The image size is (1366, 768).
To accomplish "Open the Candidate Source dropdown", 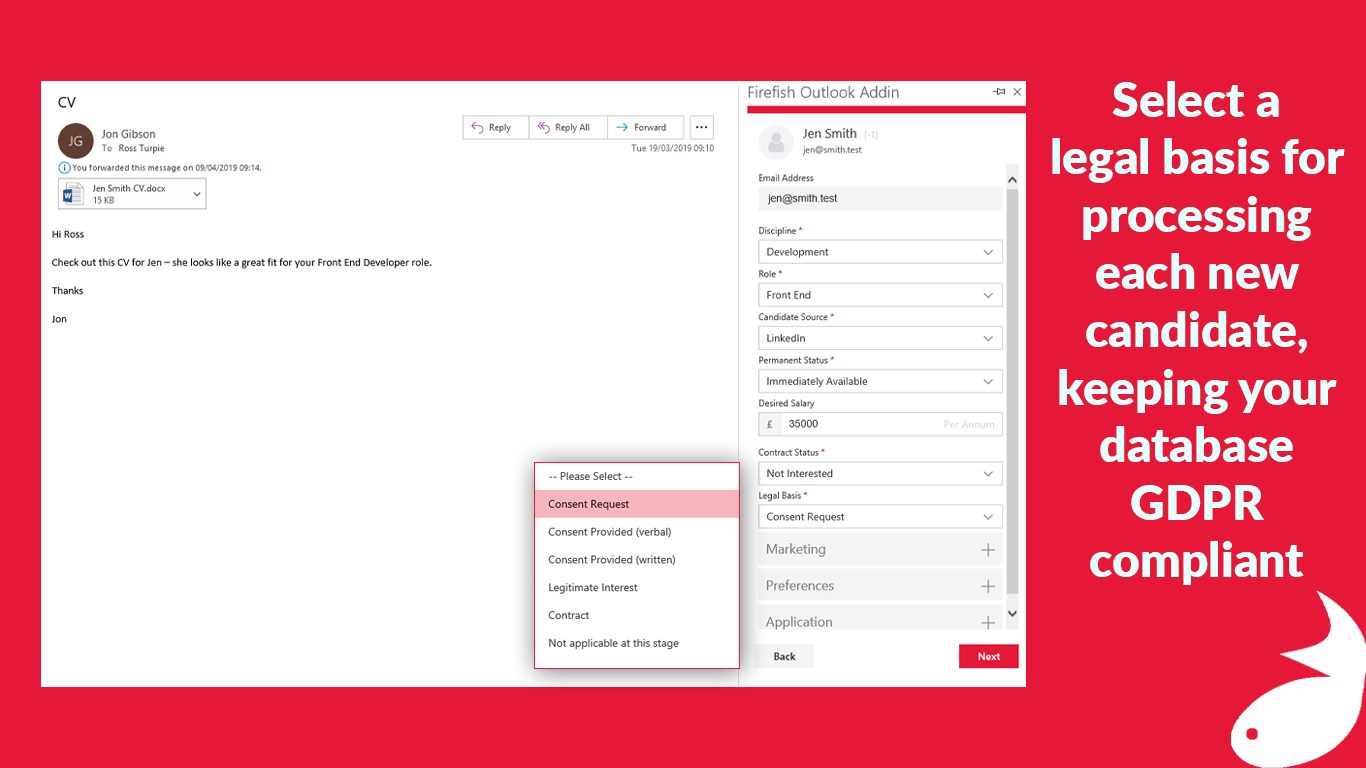I will click(x=880, y=338).
